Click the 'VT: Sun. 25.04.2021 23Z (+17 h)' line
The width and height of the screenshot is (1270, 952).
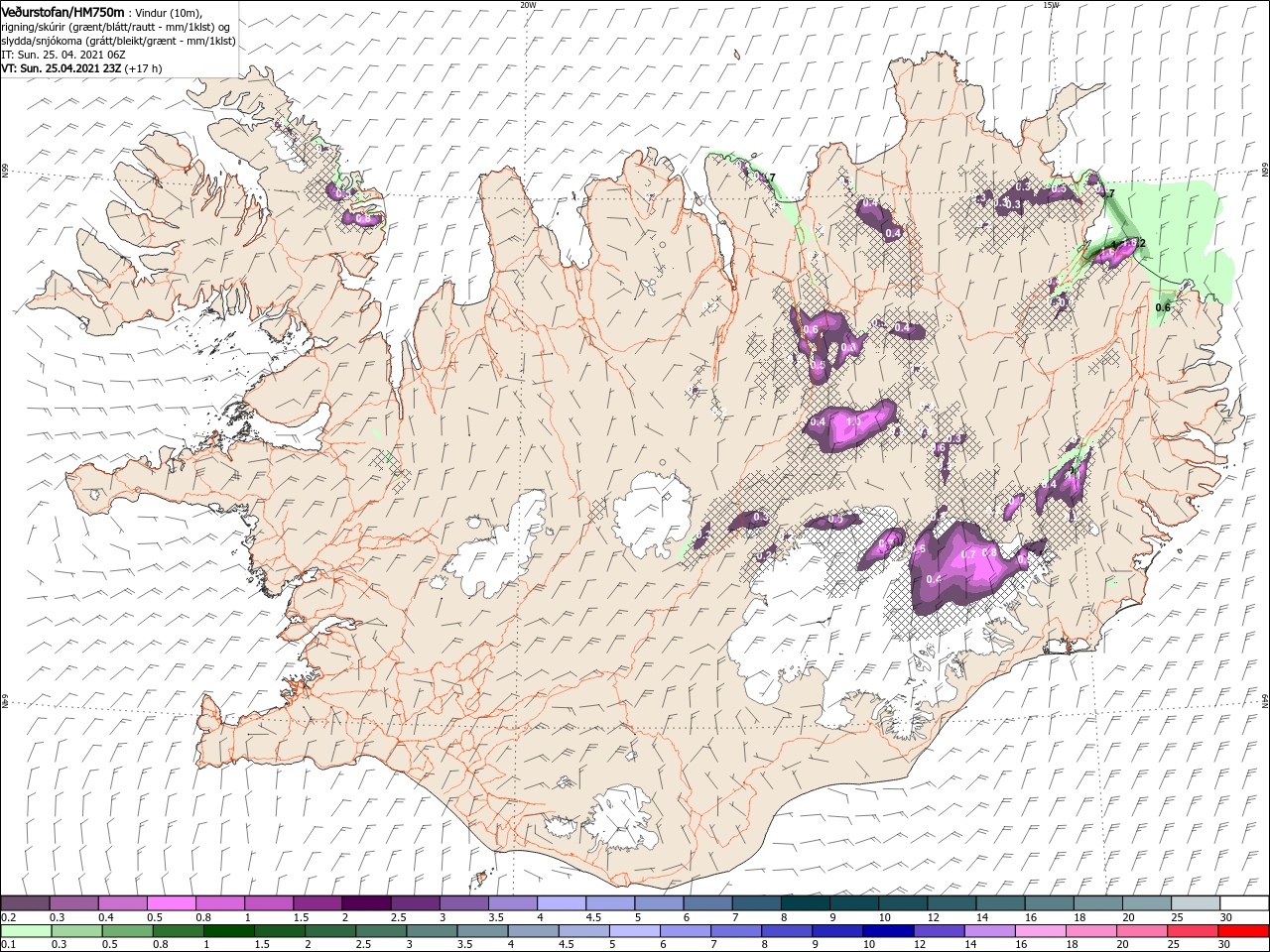(81, 68)
